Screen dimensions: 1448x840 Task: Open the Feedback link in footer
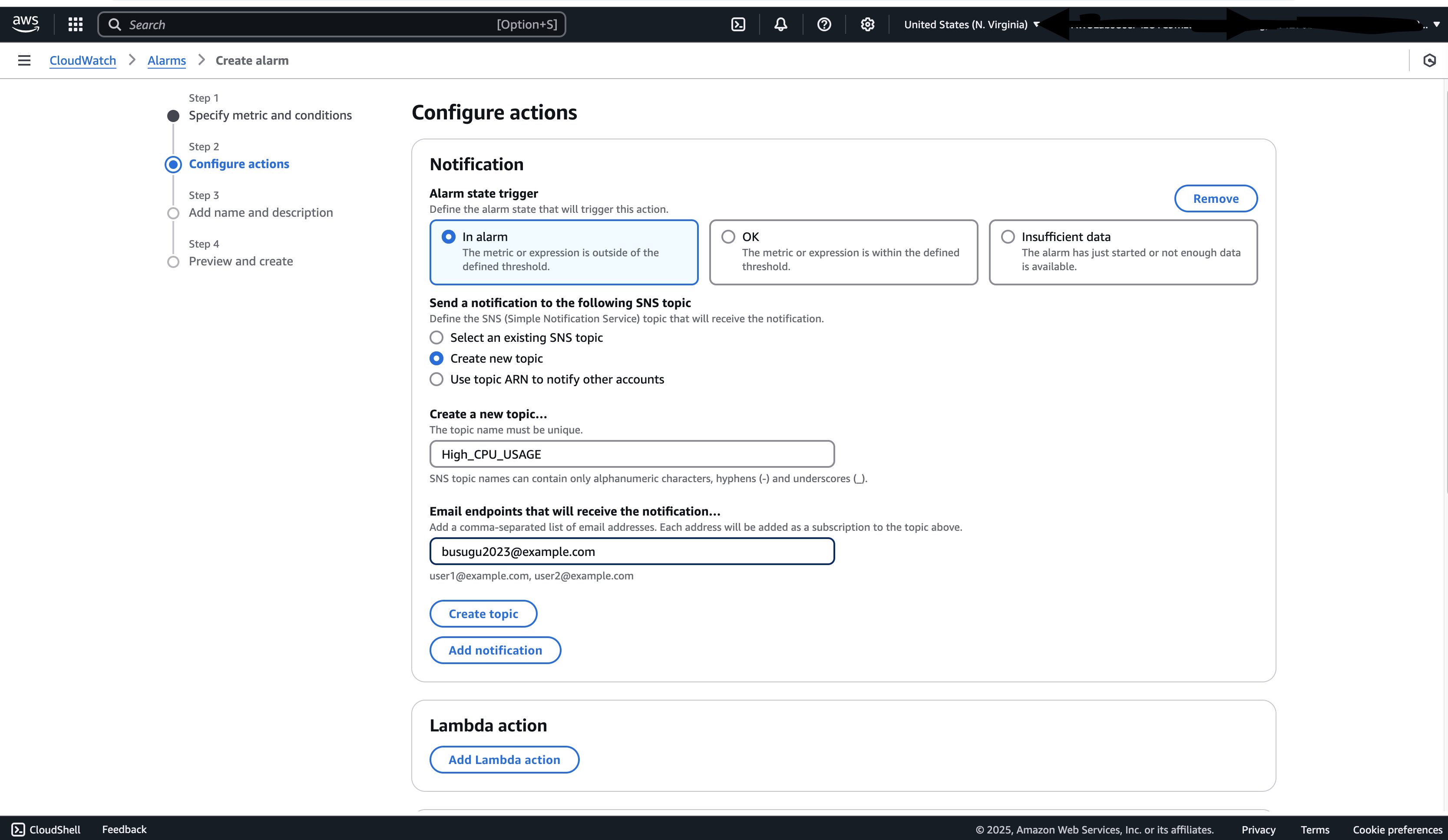pos(124,829)
